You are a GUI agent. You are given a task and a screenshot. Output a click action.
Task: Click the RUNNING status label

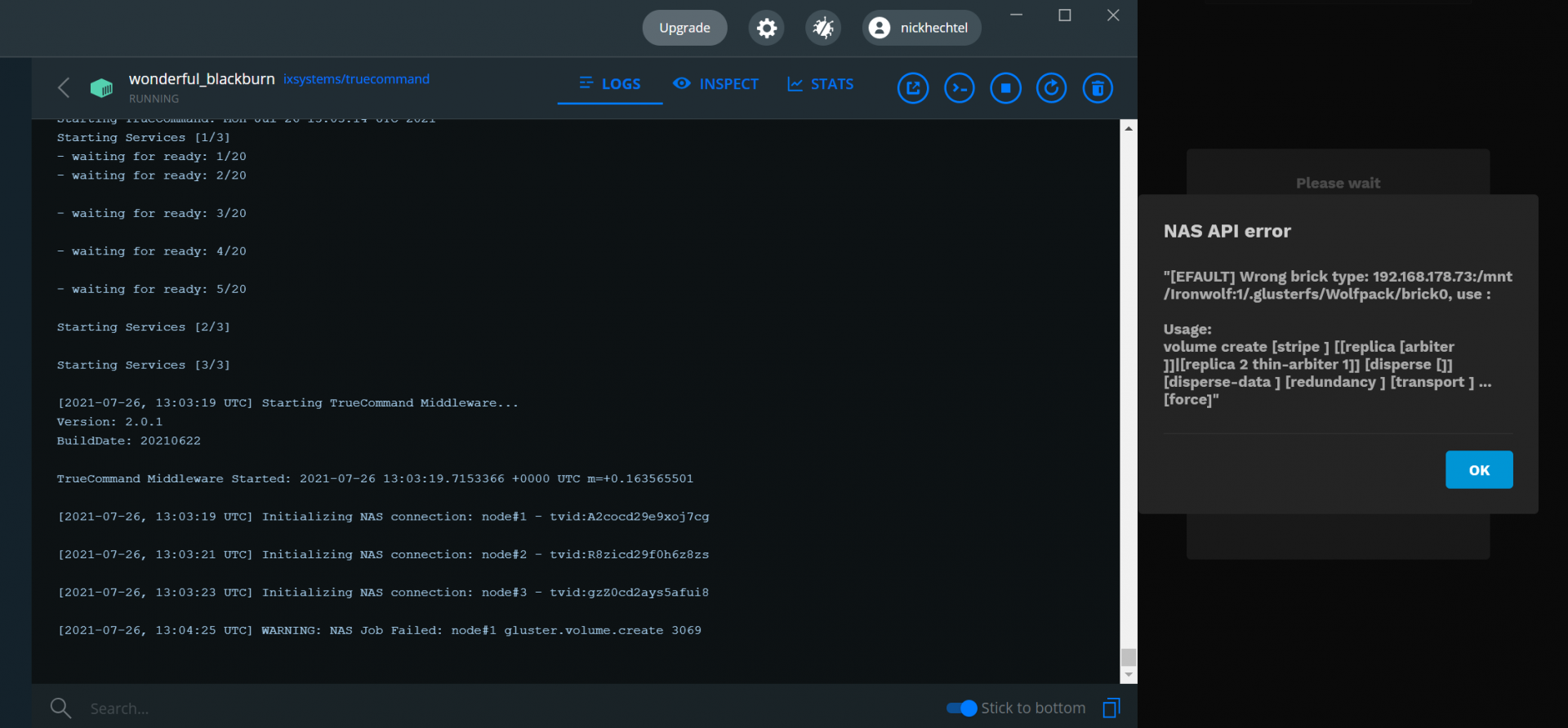pos(154,99)
